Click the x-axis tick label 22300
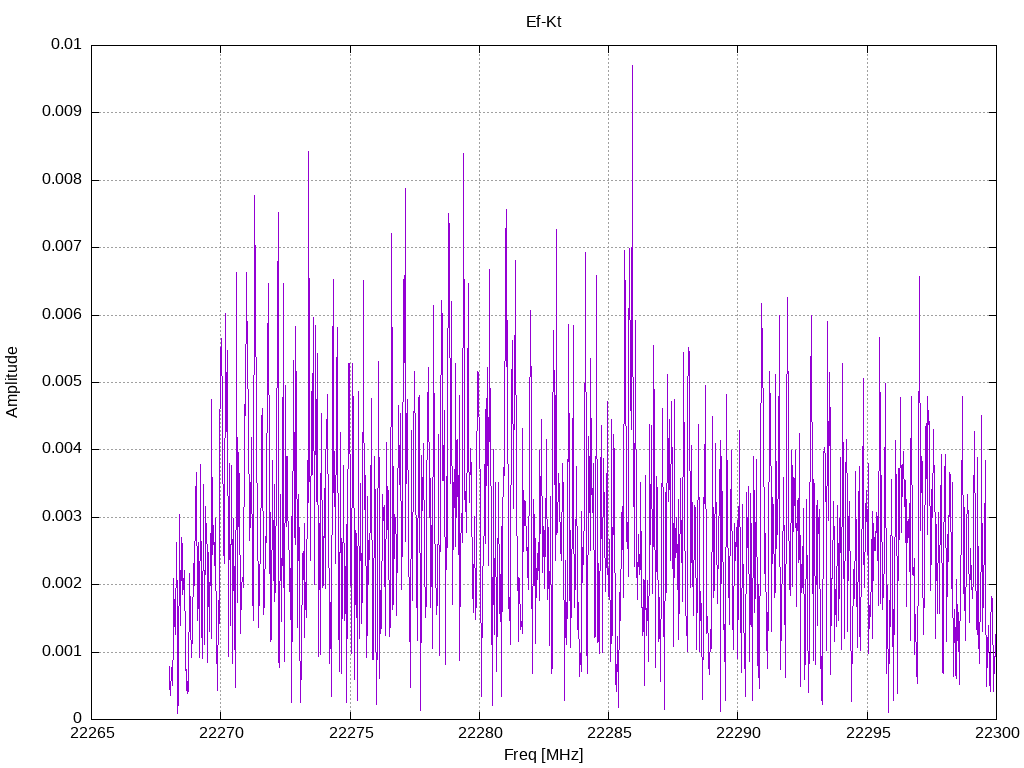 [x=997, y=733]
